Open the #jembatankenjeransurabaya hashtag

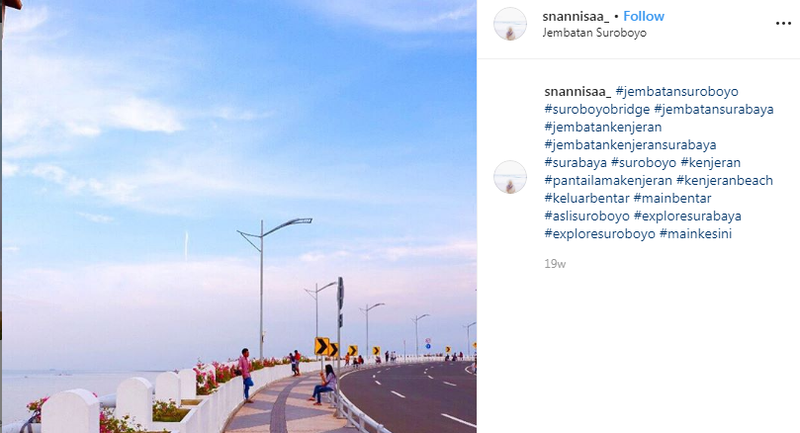[631, 145]
